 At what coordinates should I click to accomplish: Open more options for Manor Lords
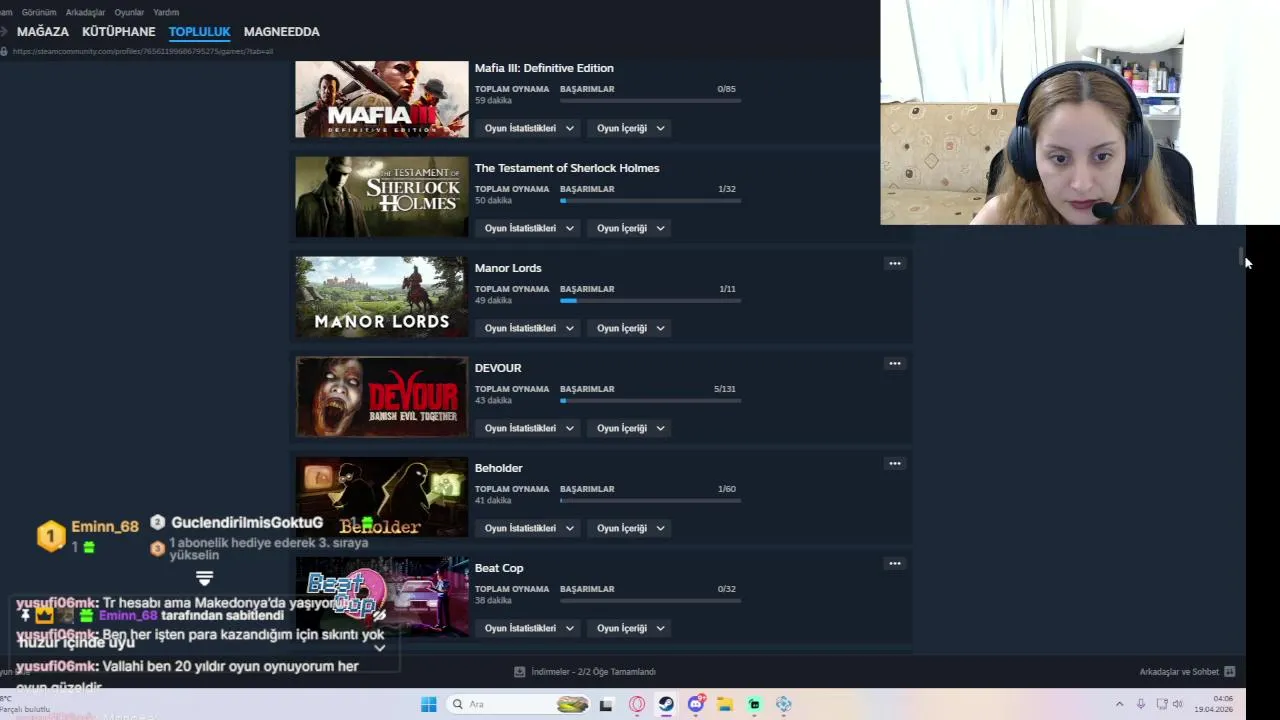pyautogui.click(x=895, y=264)
